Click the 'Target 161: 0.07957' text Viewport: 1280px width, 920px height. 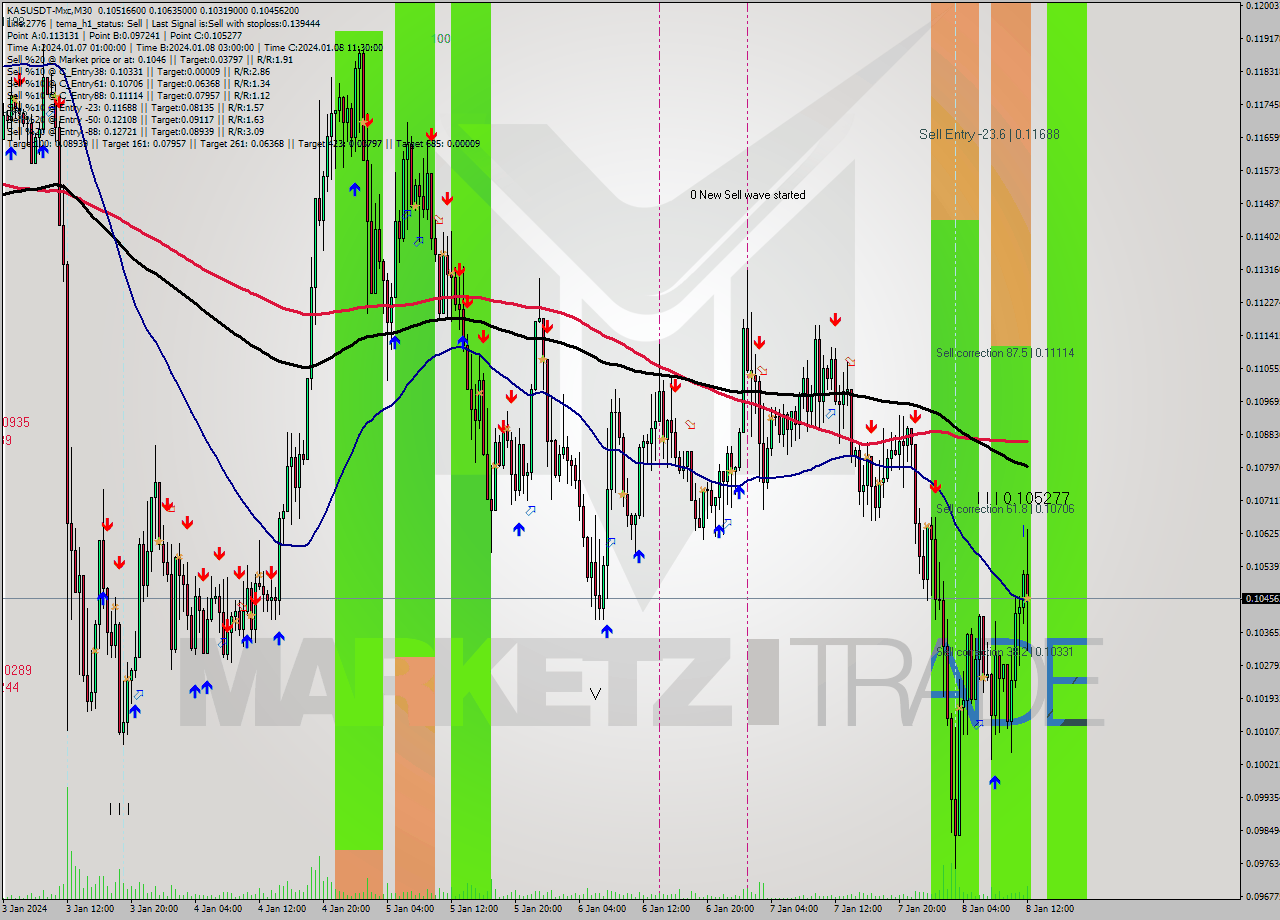(x=142, y=143)
